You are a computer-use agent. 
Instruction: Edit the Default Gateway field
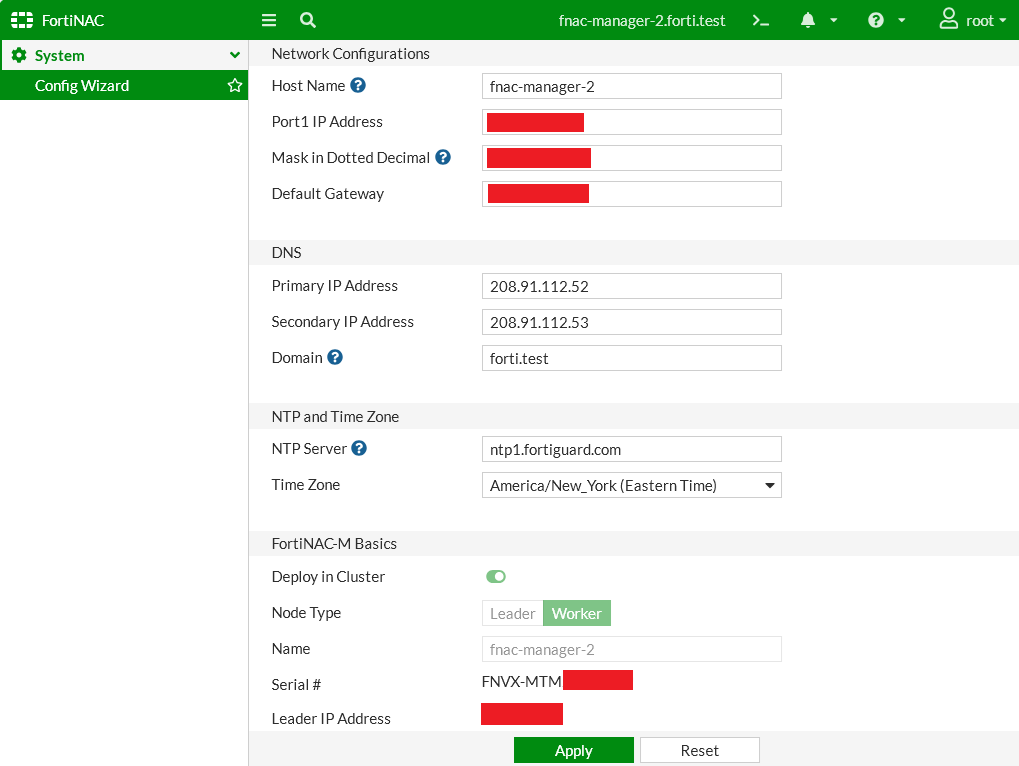632,194
